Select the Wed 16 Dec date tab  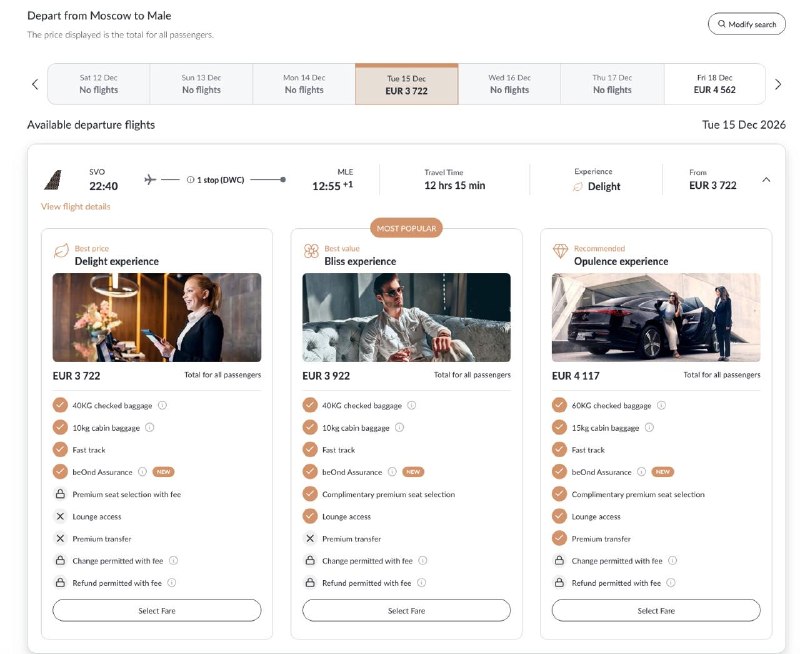[x=509, y=84]
